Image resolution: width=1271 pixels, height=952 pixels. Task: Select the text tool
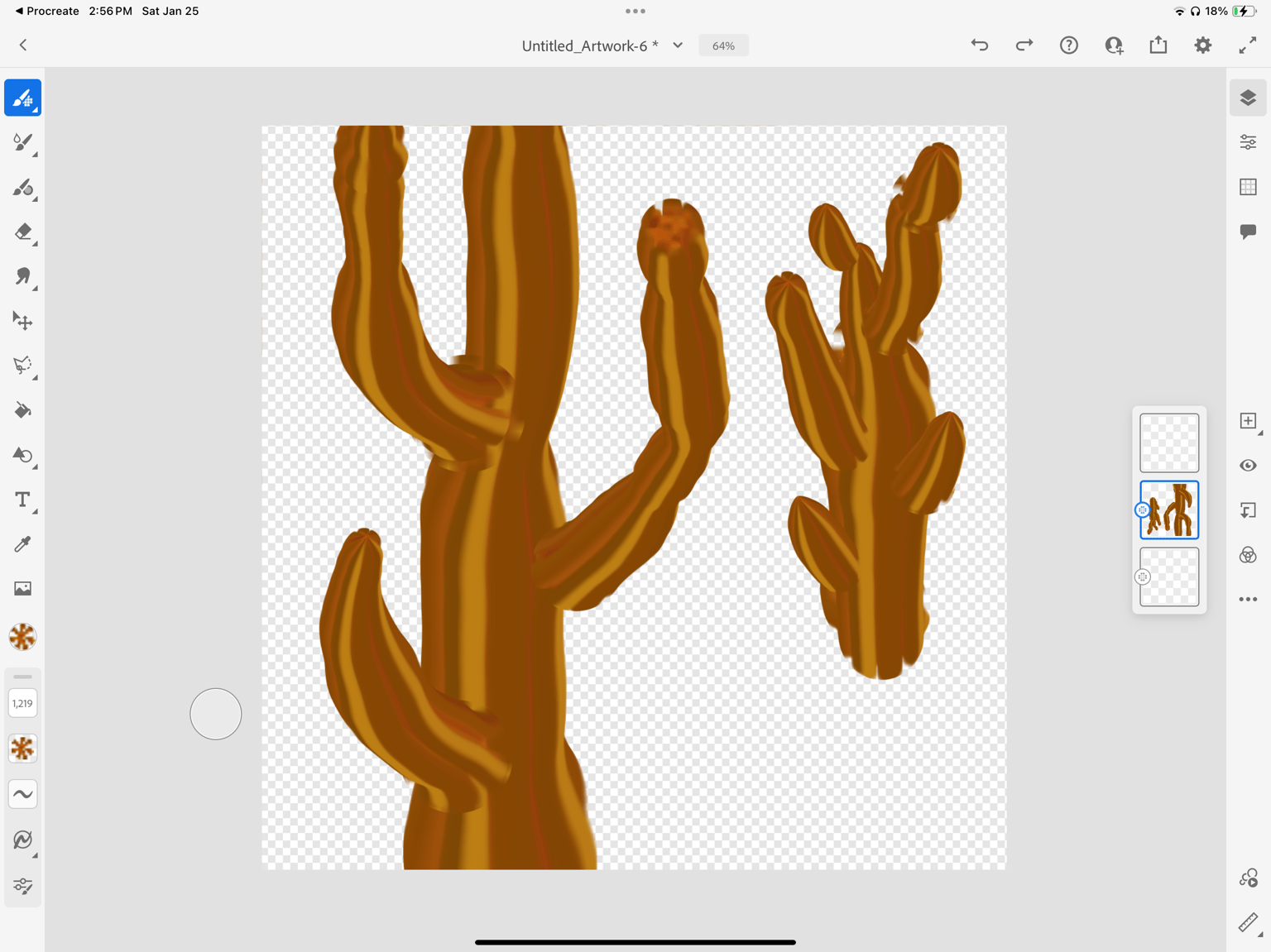(x=22, y=500)
